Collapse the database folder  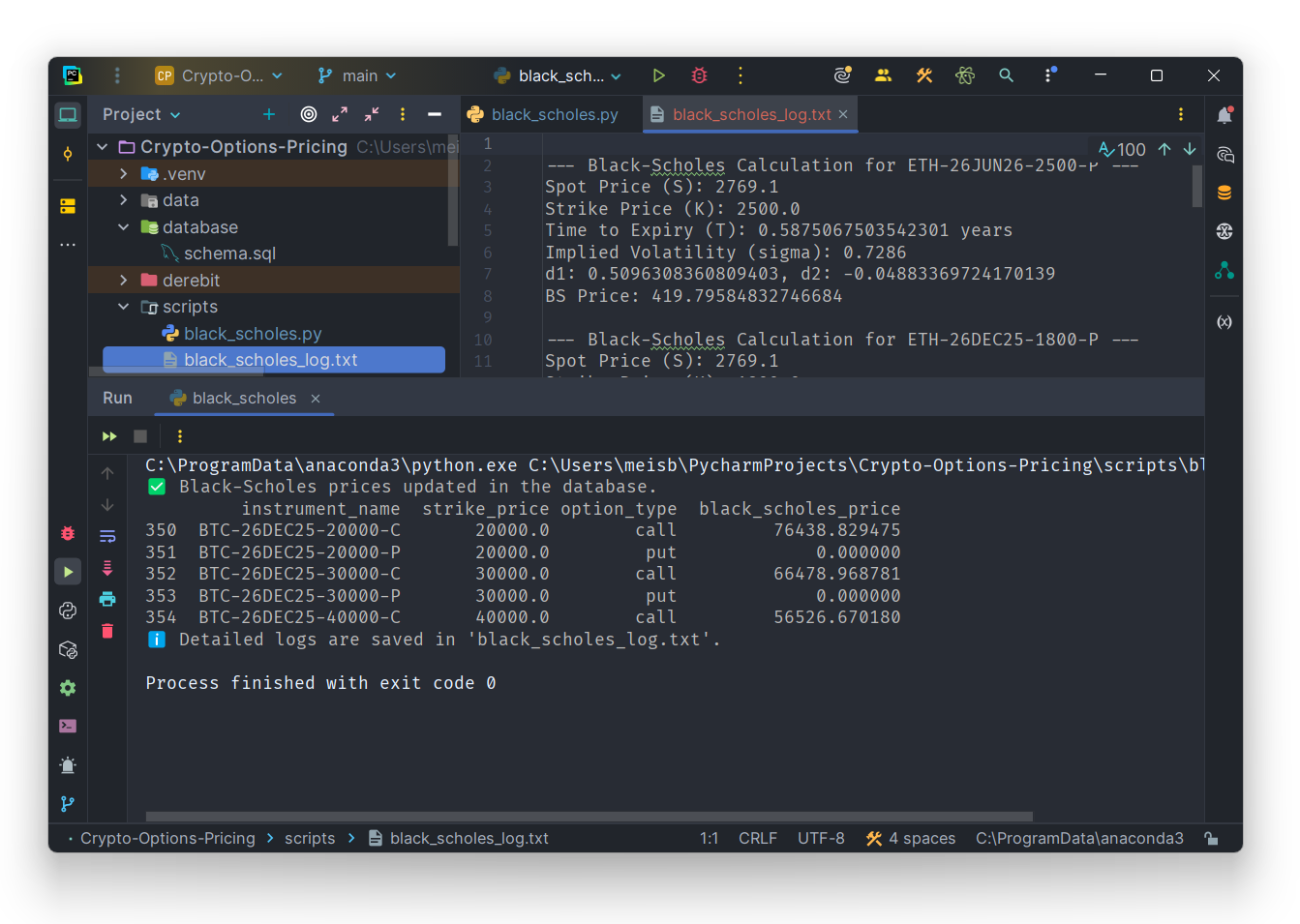point(124,227)
